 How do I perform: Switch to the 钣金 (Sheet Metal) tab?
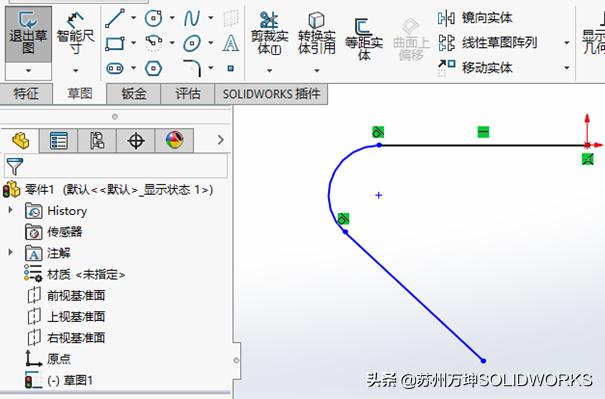[134, 94]
